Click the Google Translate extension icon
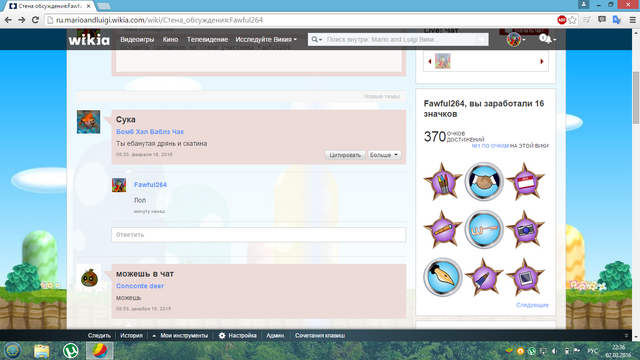 pos(617,20)
